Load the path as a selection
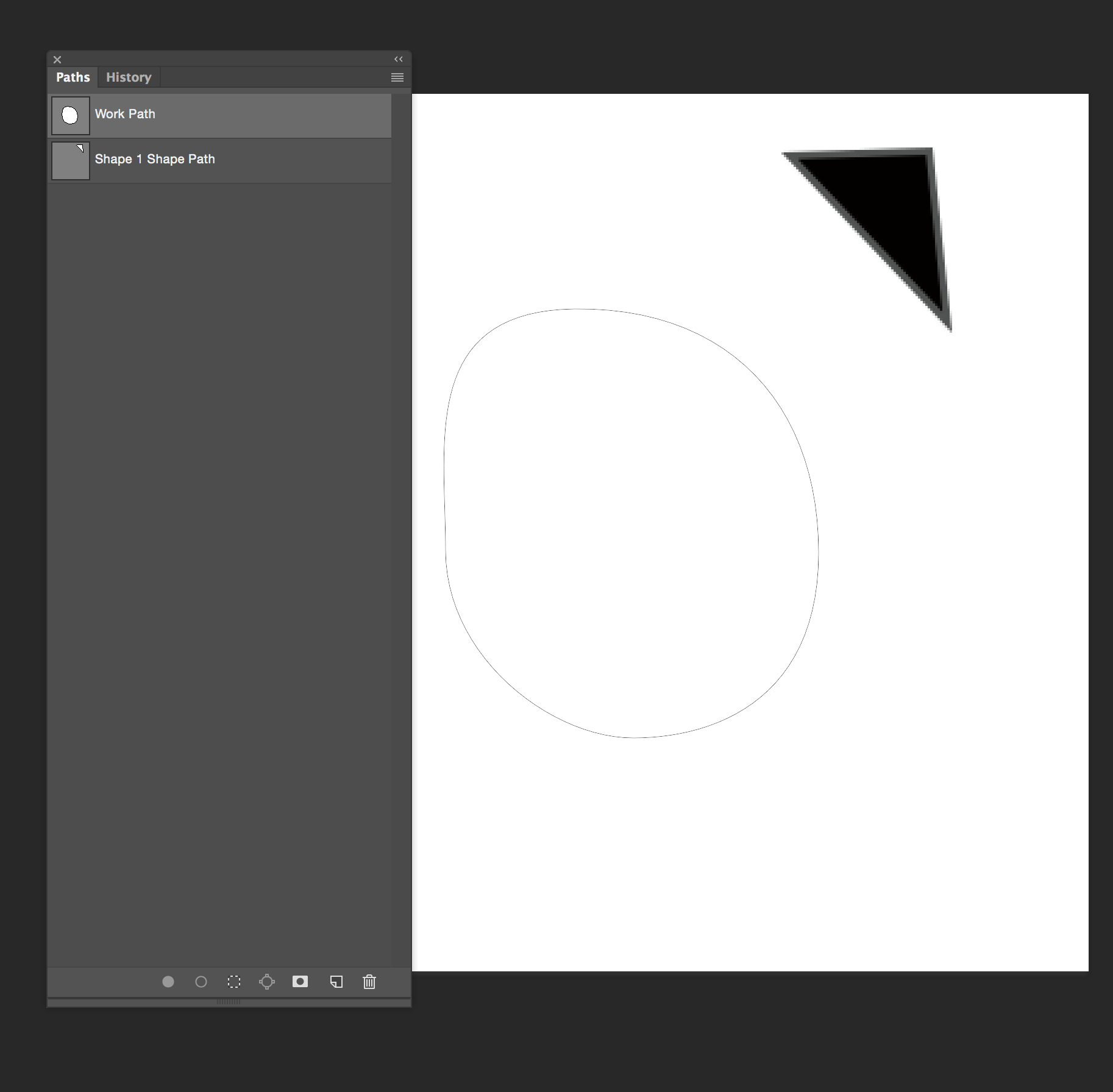1113x1092 pixels. pyautogui.click(x=235, y=982)
